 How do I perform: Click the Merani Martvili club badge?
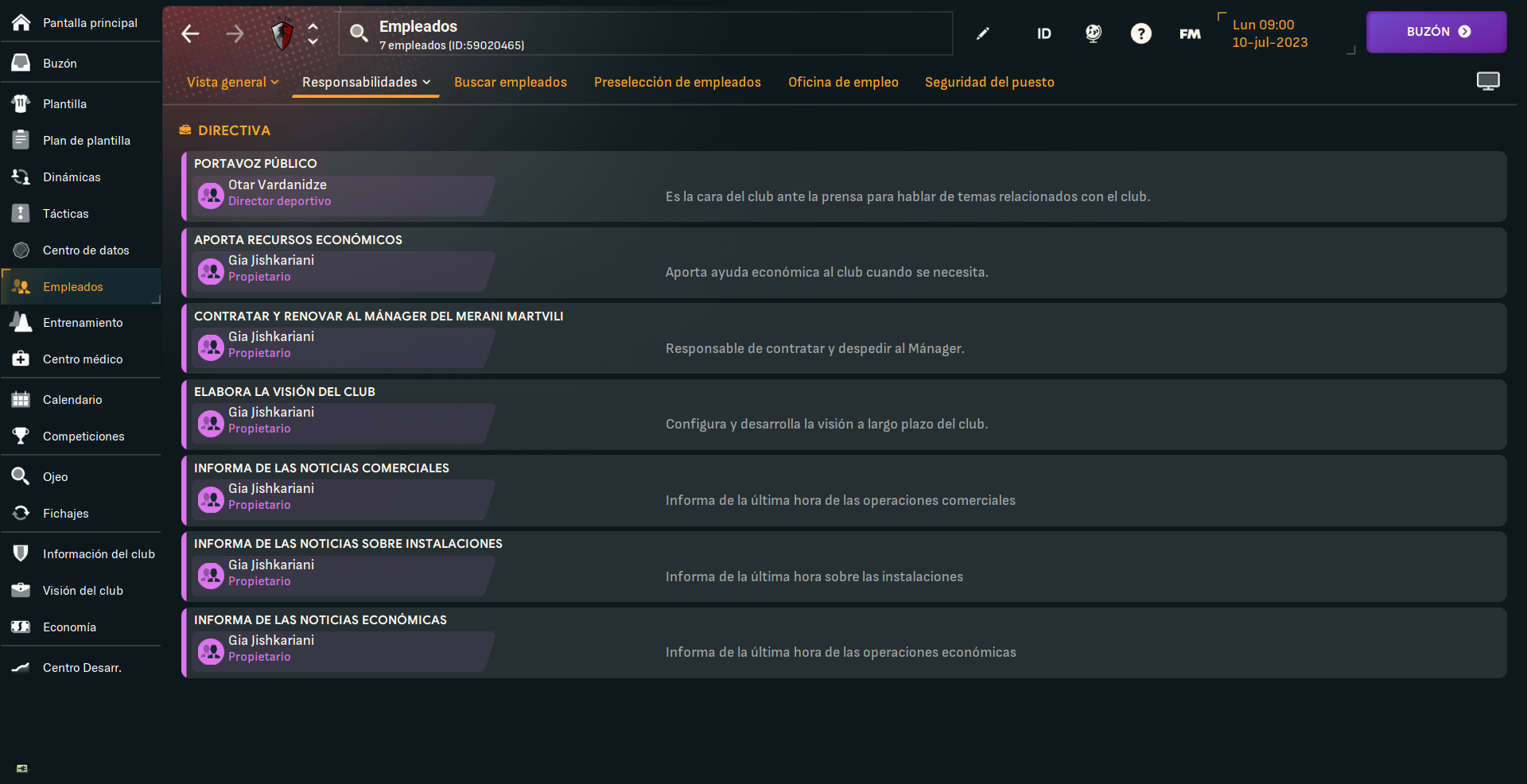pos(282,33)
